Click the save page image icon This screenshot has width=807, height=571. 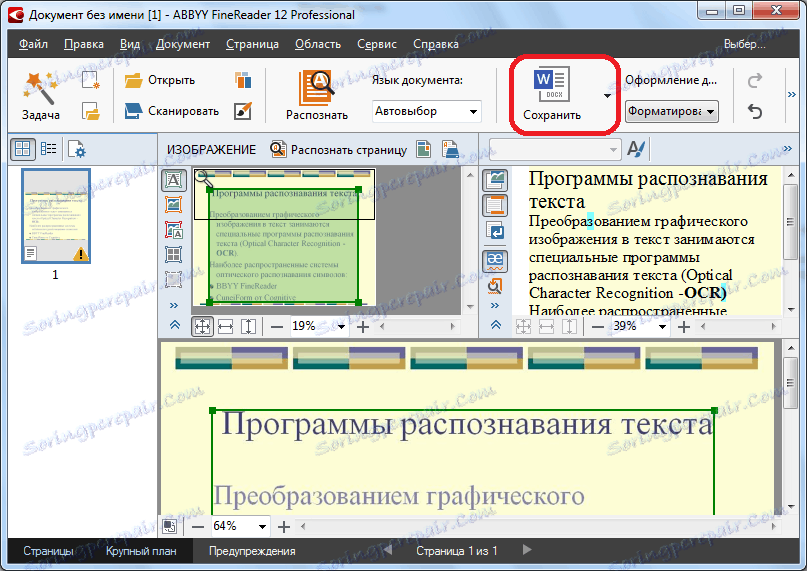point(450,150)
